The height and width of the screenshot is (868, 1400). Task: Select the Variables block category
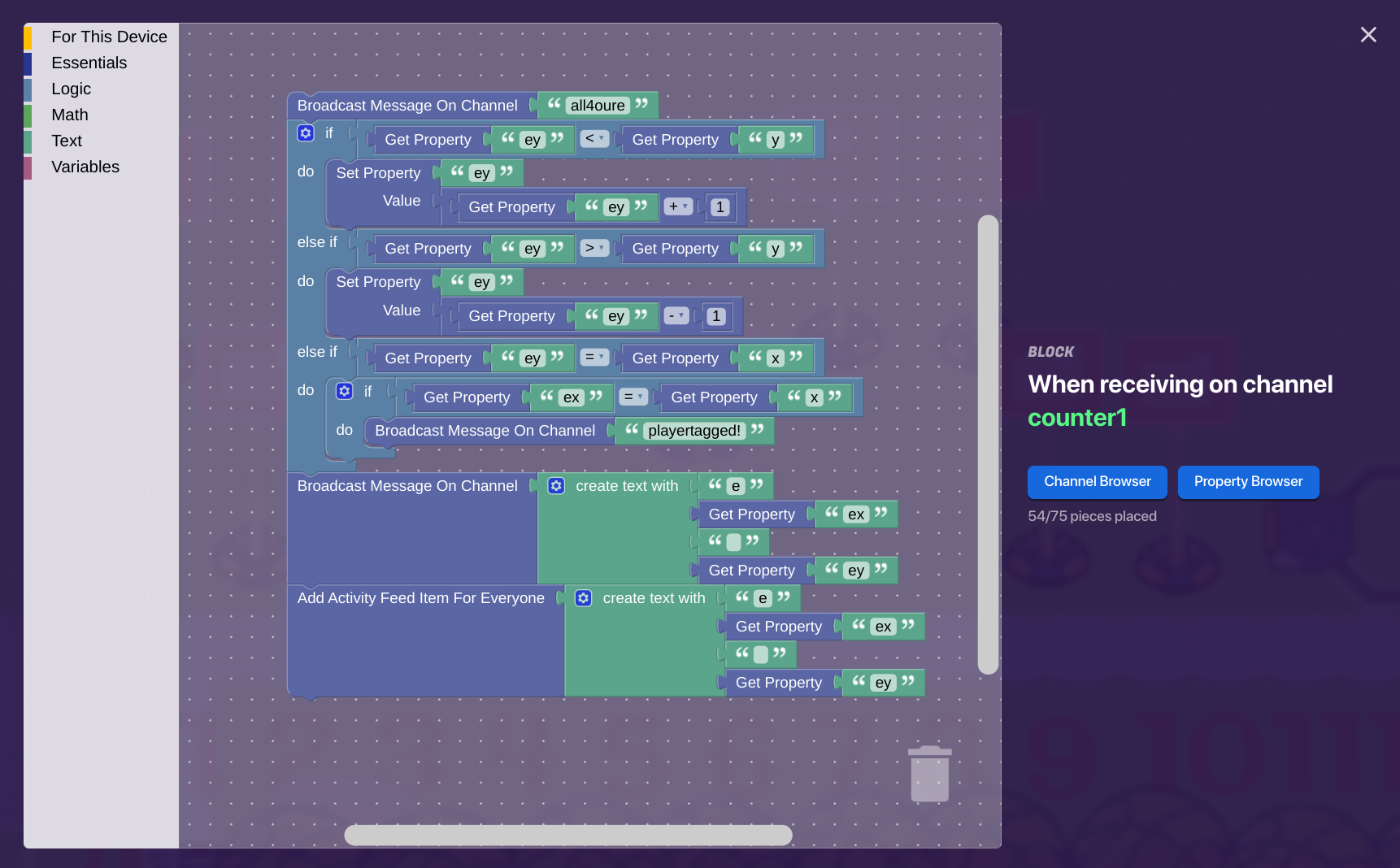(x=85, y=167)
